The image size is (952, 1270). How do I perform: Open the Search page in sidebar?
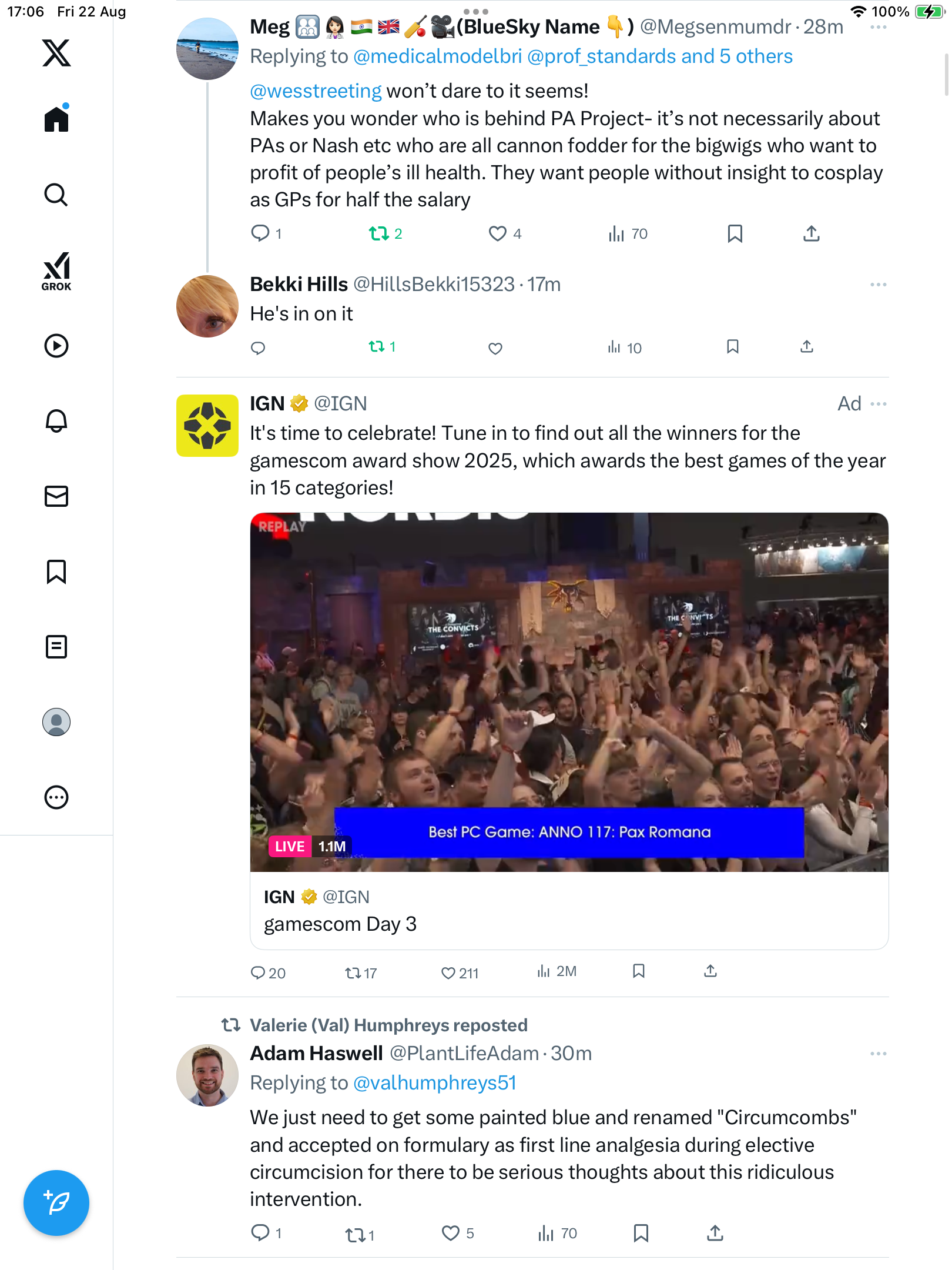[56, 195]
